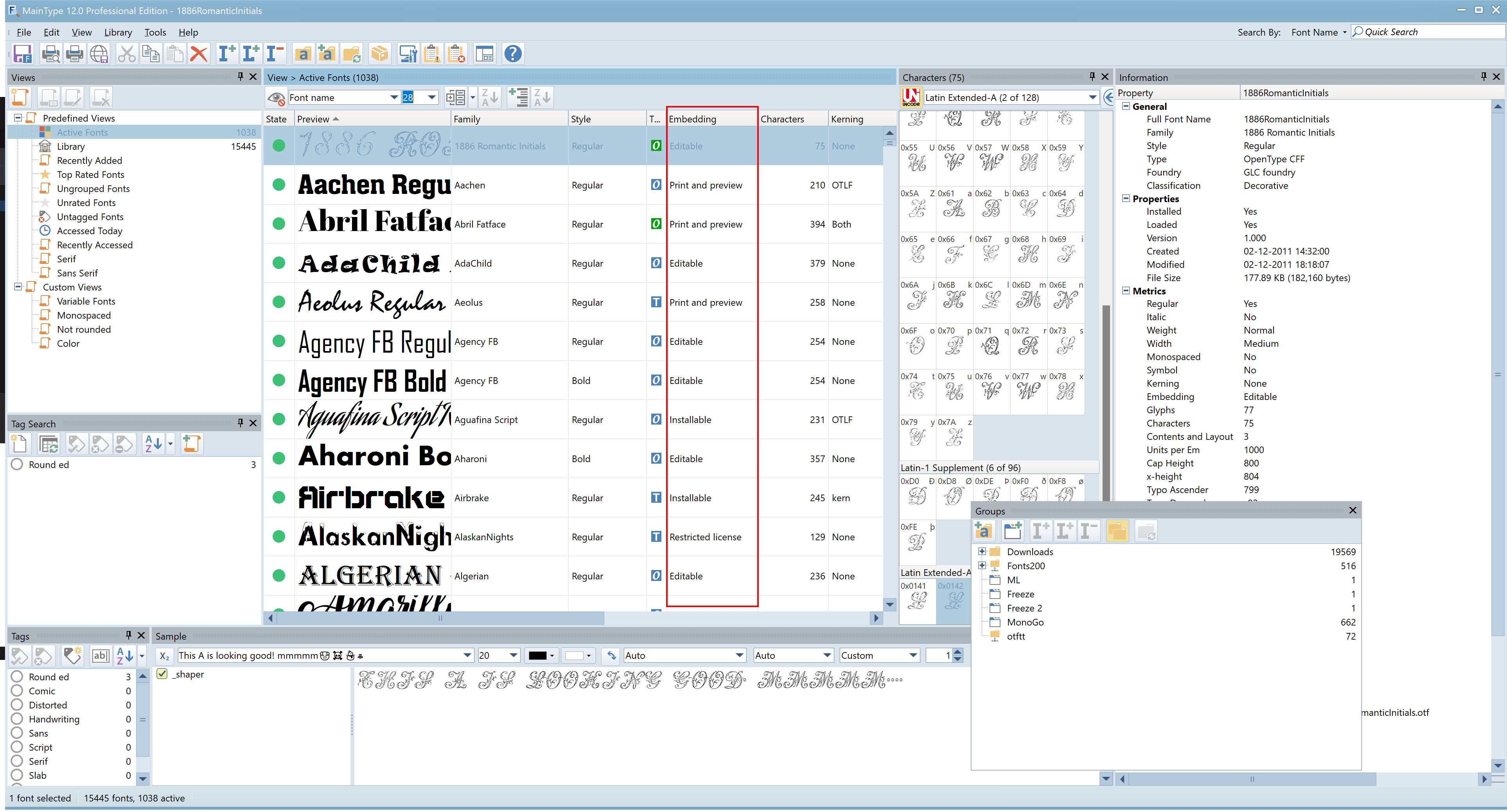Click the sort Z-A icon in font list toolbar
This screenshot has height=812, width=1507.
coord(489,97)
